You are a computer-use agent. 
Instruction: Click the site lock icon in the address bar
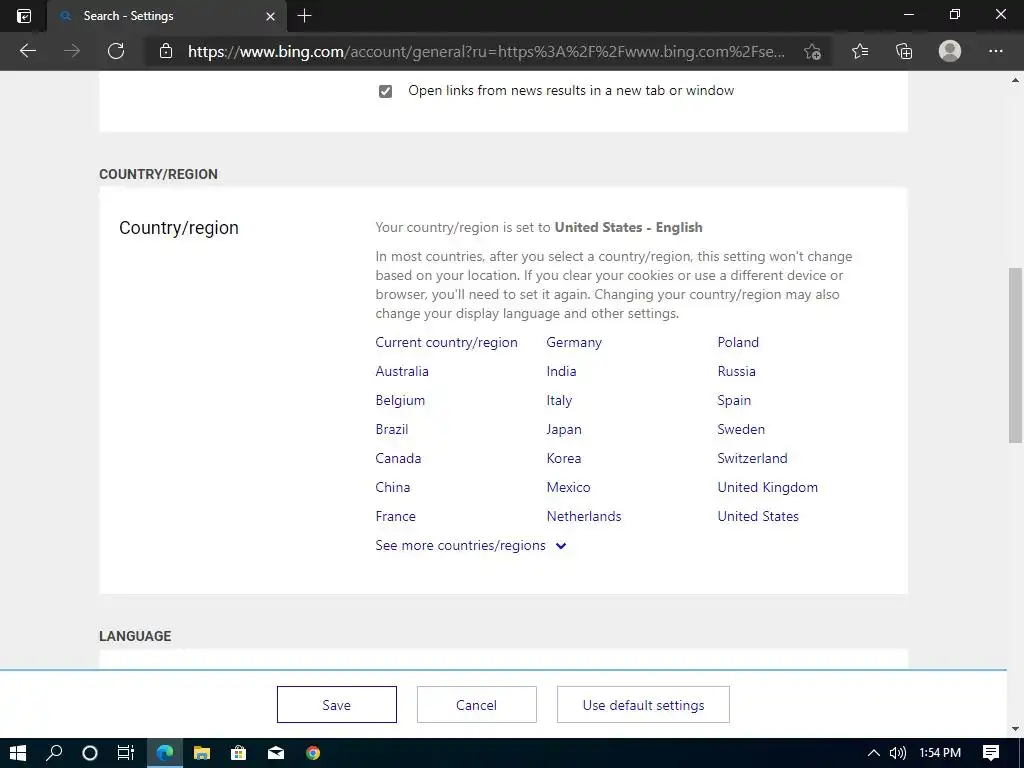point(166,51)
